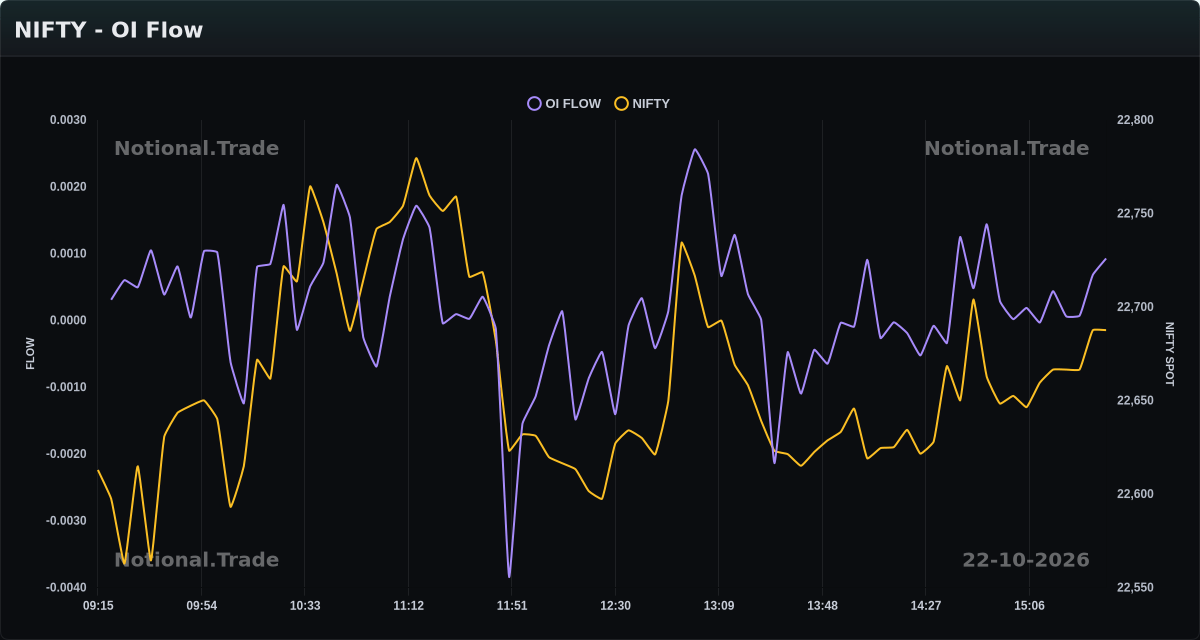1200x640 pixels.
Task: Click the FLOW left axis title
Action: [30, 354]
